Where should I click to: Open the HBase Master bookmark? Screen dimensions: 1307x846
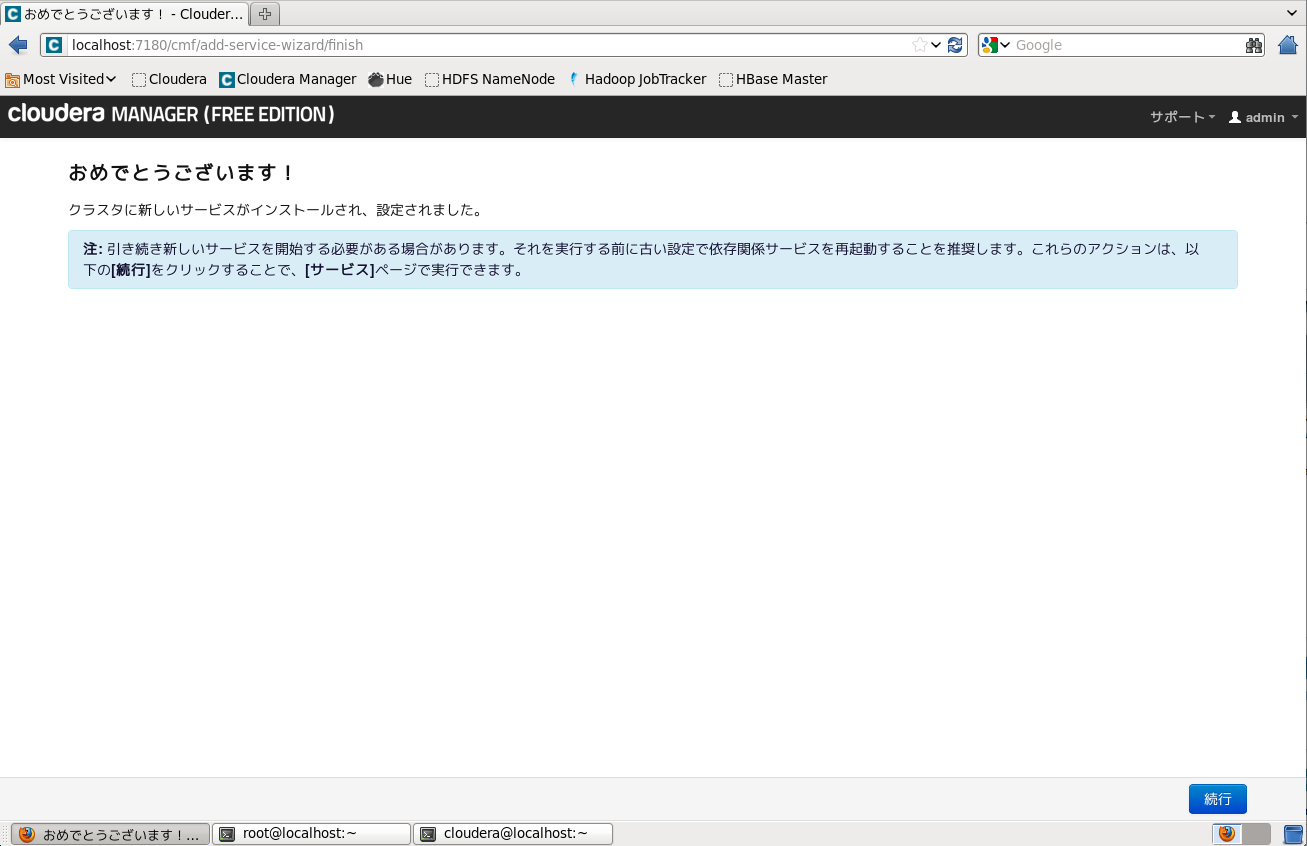pos(773,79)
